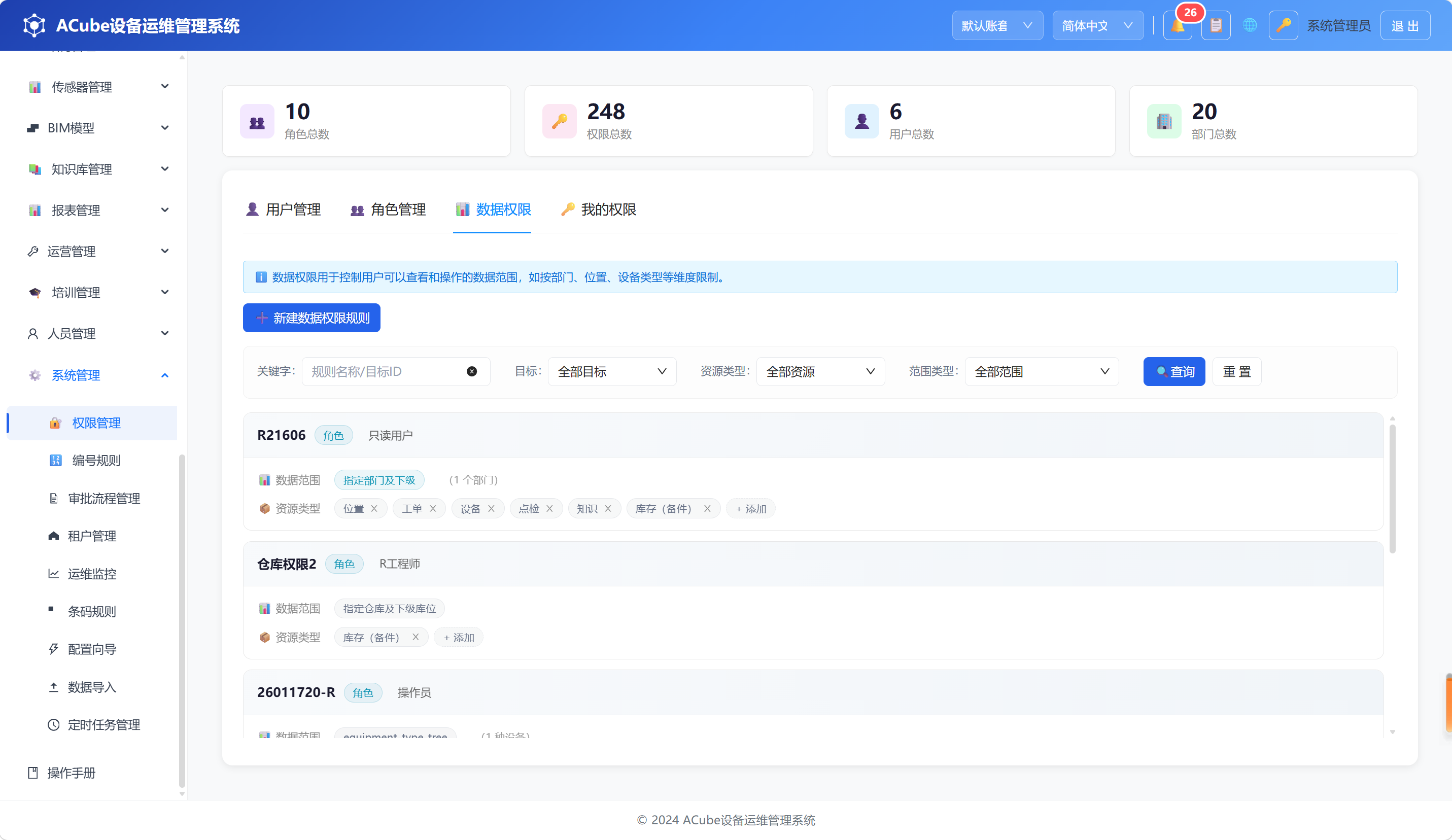Click the clipboard icon in header
This screenshot has height=840, width=1452.
coord(1216,26)
